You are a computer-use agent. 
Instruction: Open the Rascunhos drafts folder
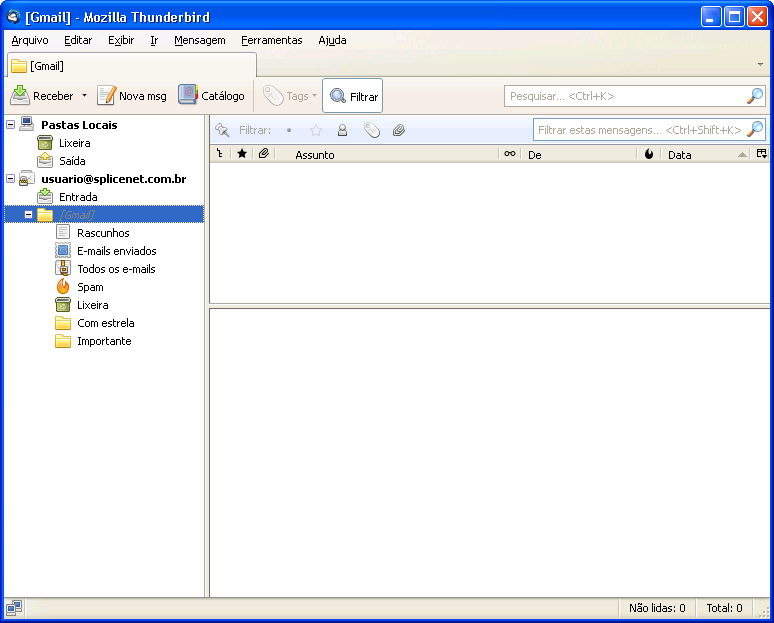point(103,233)
